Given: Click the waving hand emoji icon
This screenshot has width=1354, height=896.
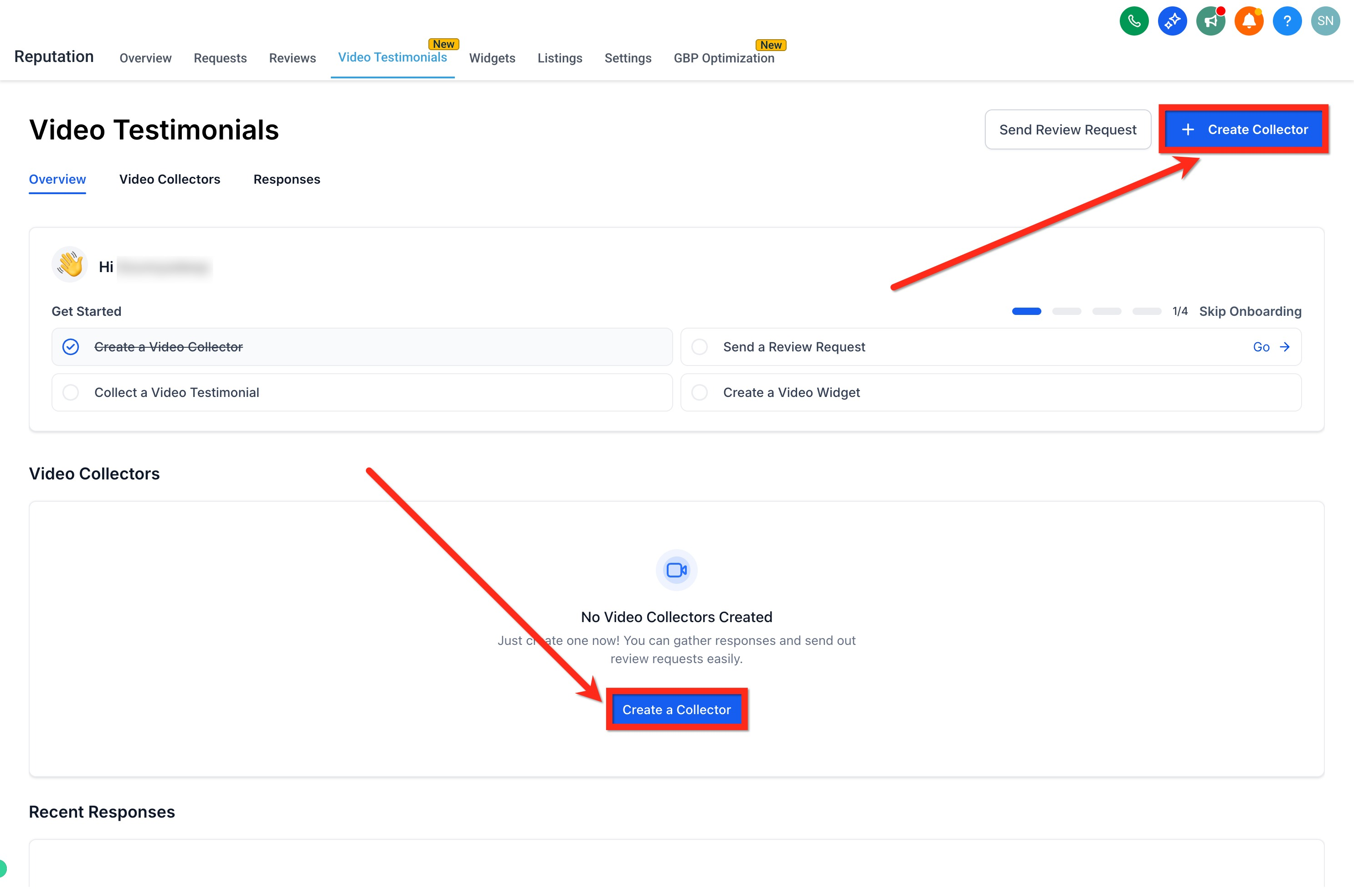Looking at the screenshot, I should coord(70,265).
